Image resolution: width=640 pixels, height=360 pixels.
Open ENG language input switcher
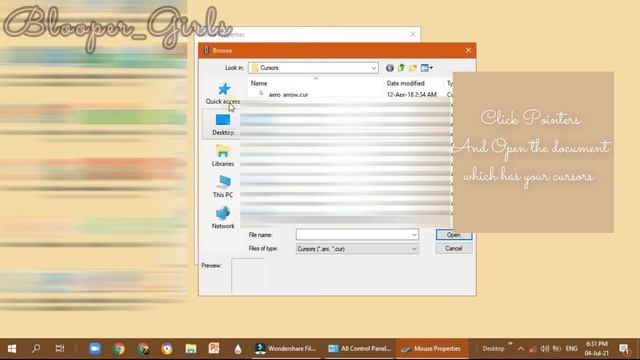[x=571, y=349]
